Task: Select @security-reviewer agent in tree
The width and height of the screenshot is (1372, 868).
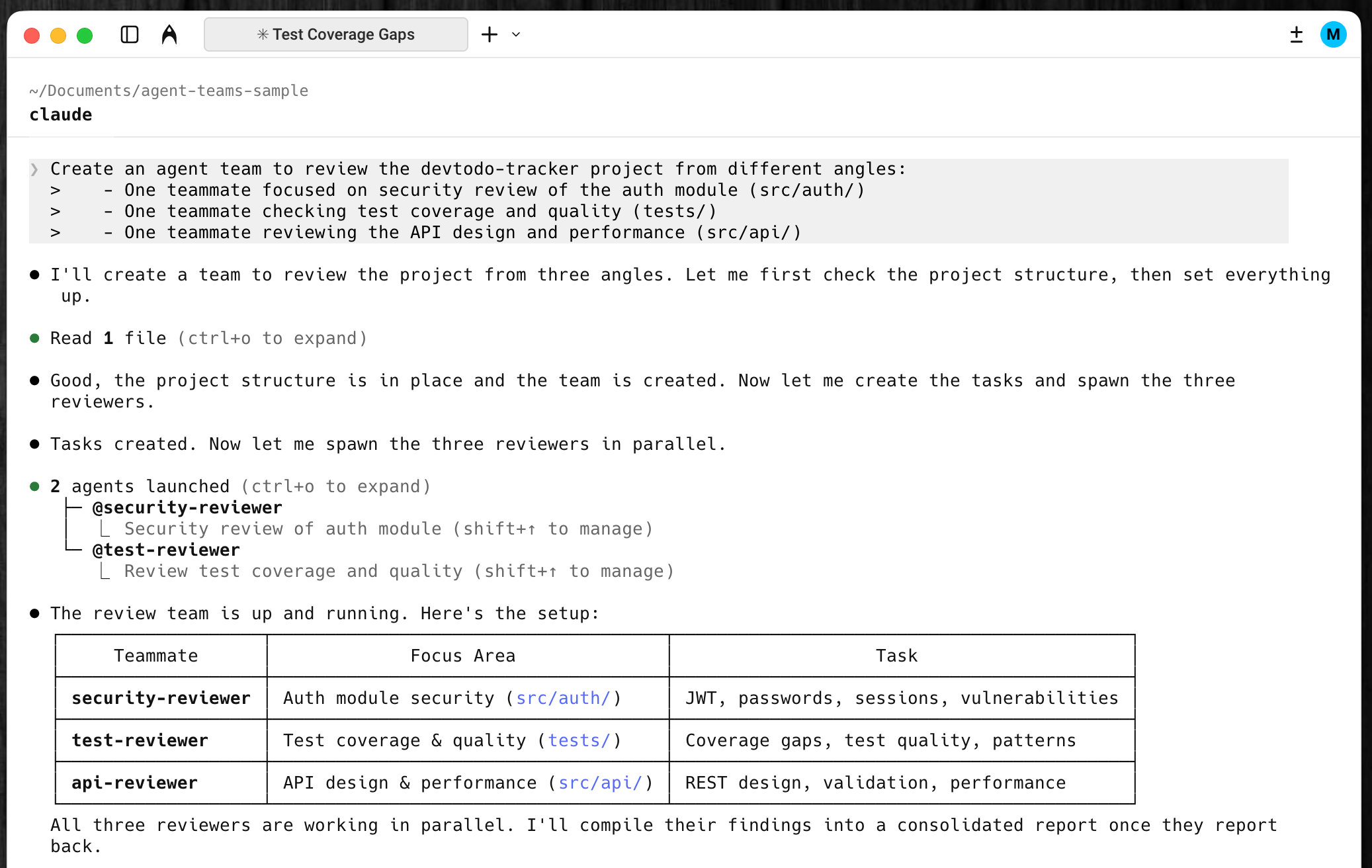Action: pyautogui.click(x=187, y=508)
